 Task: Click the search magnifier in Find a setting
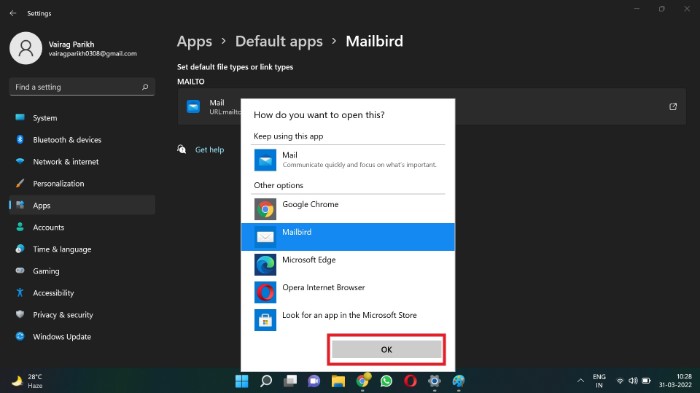point(145,87)
